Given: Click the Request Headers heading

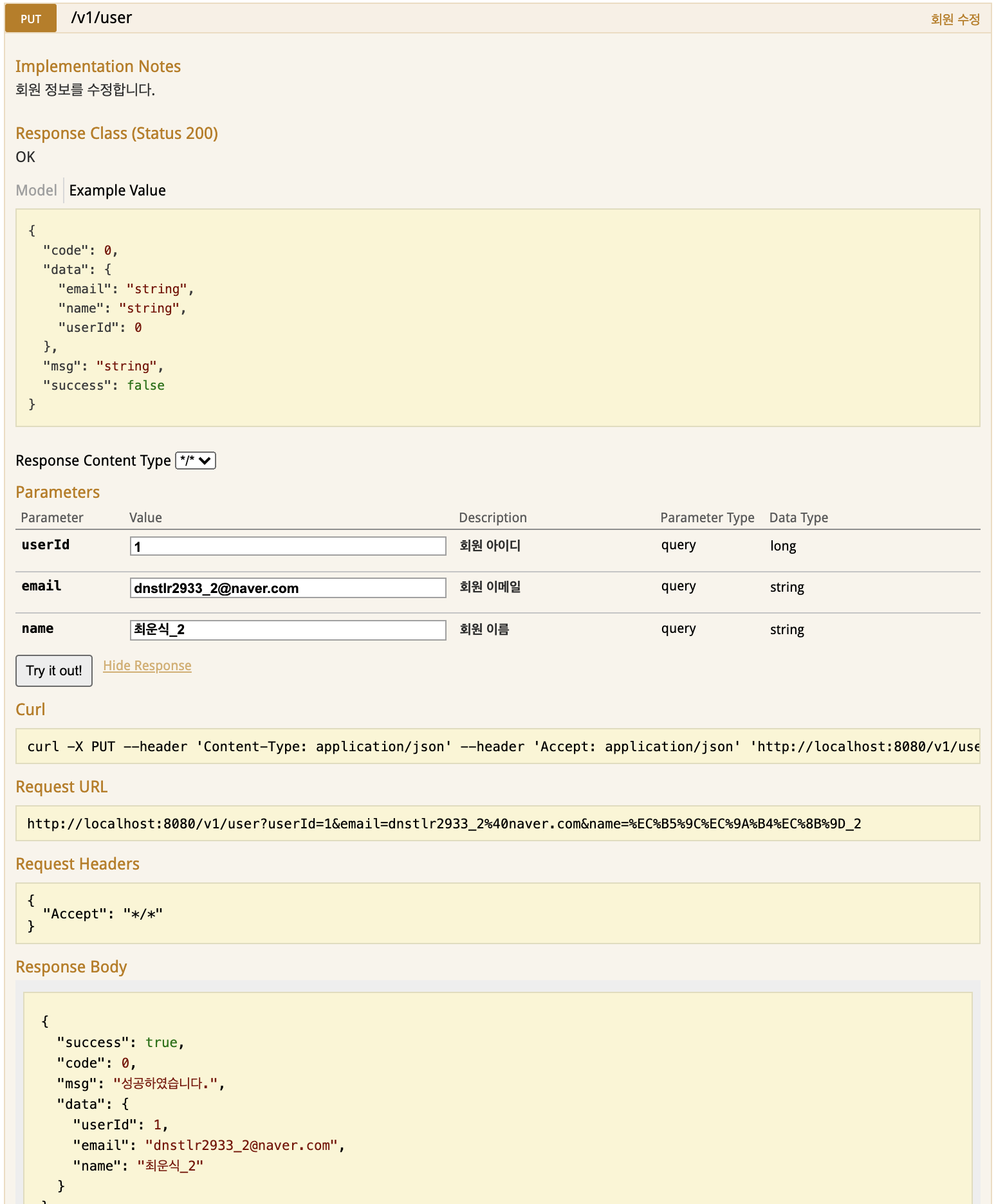Looking at the screenshot, I should click(x=77, y=864).
